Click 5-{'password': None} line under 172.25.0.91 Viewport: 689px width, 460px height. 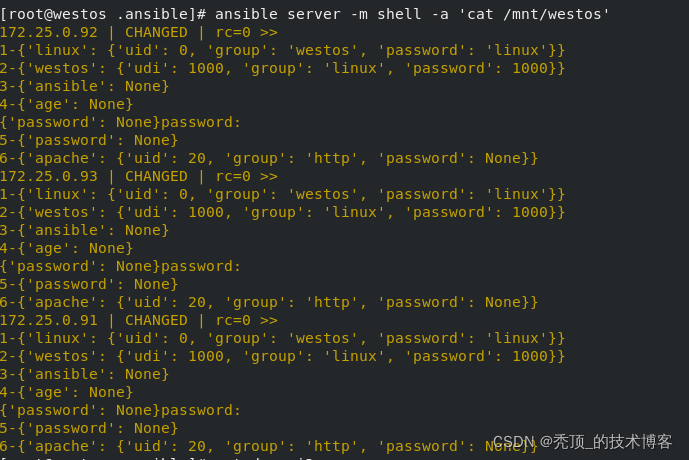pos(89,429)
